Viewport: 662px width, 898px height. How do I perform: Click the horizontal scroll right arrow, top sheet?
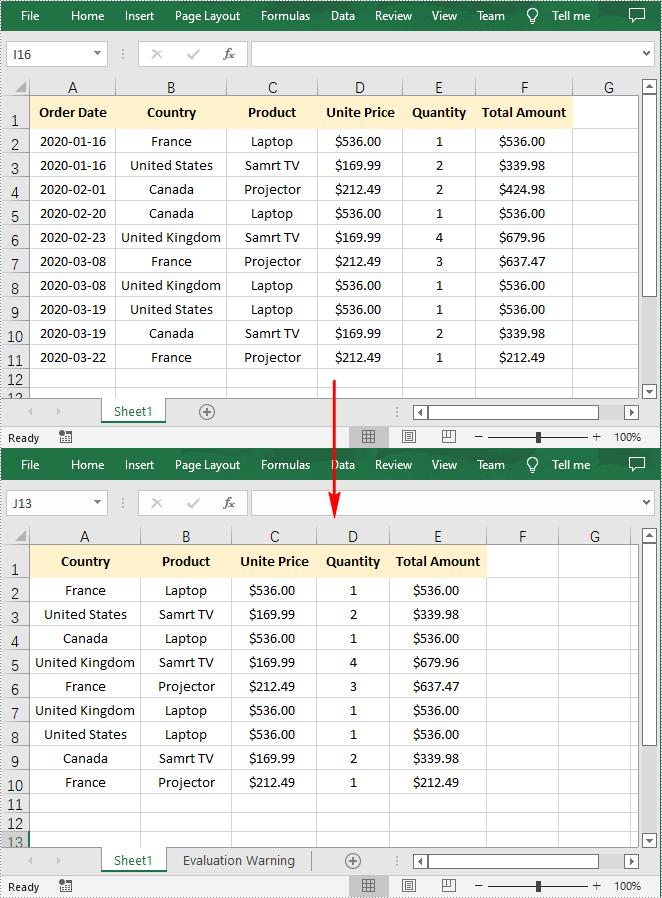click(632, 412)
